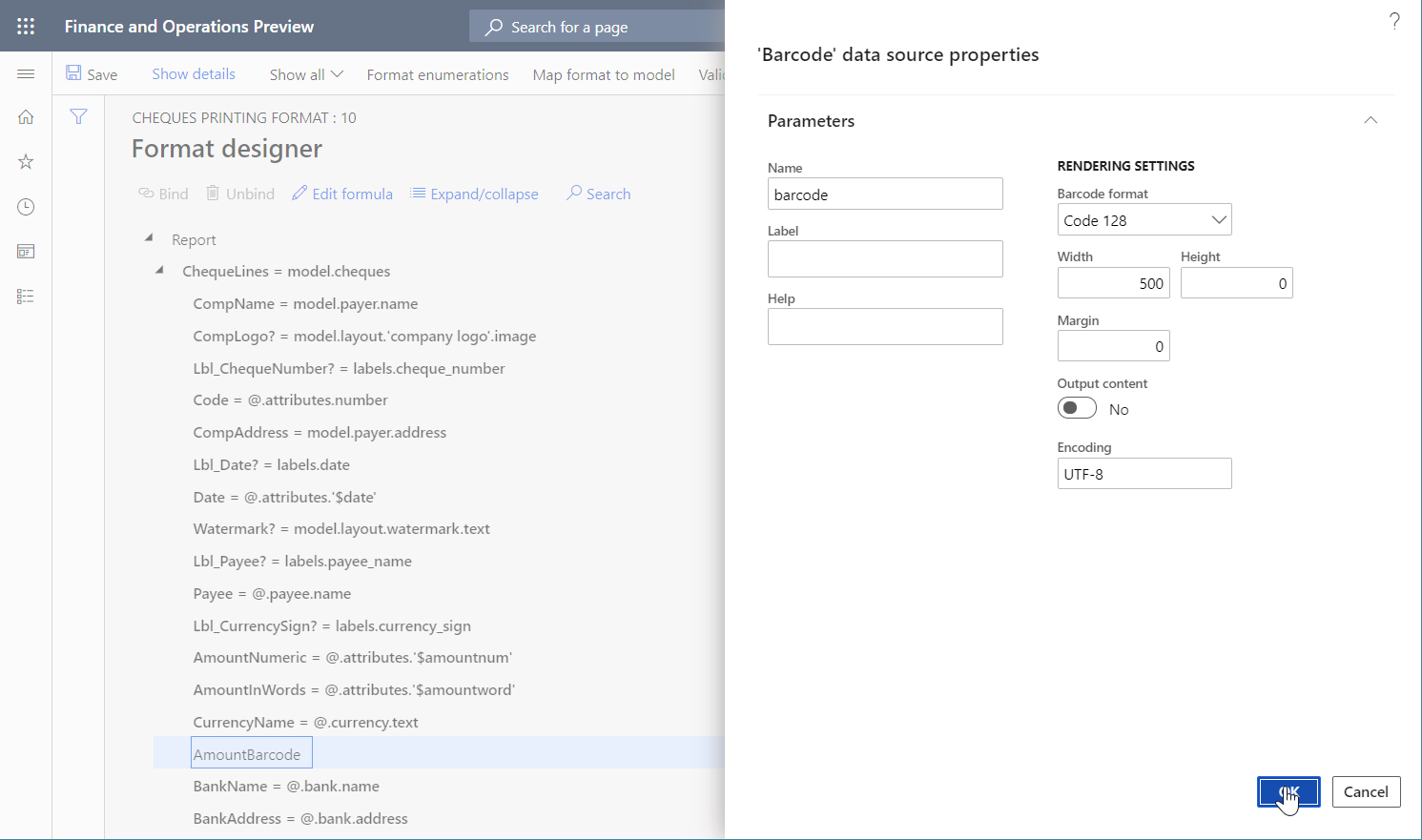The image size is (1422, 840).
Task: Click the magnifier in Search for a page
Action: pos(493,27)
